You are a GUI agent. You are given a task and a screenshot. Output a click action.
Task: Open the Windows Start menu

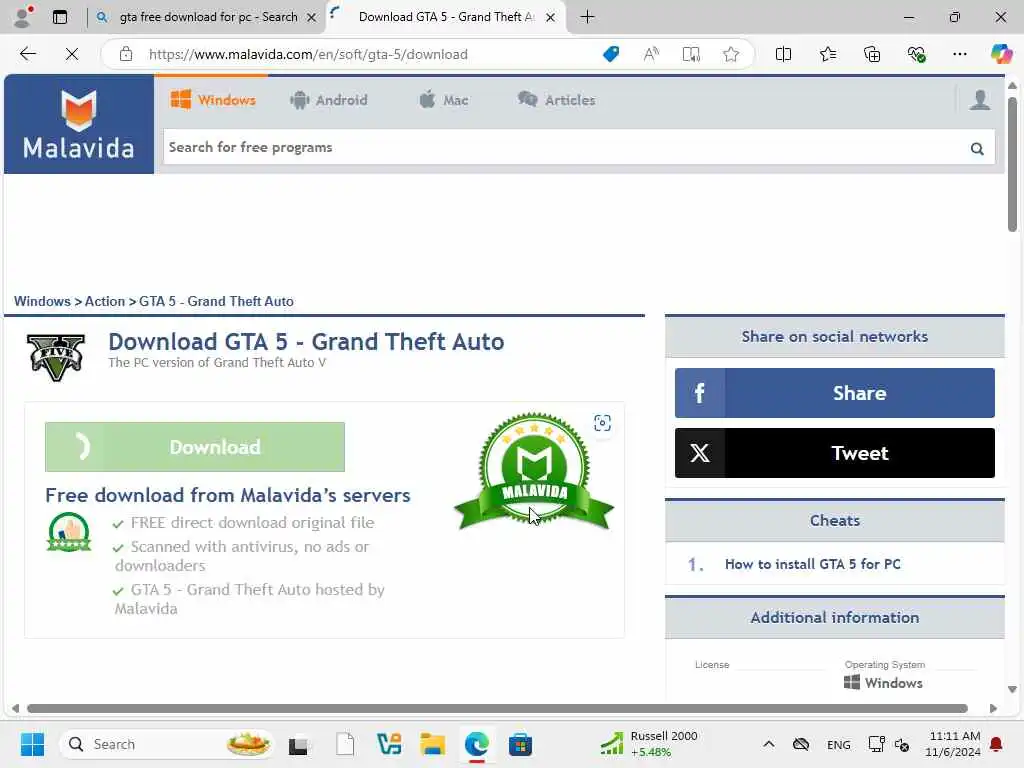(32, 744)
